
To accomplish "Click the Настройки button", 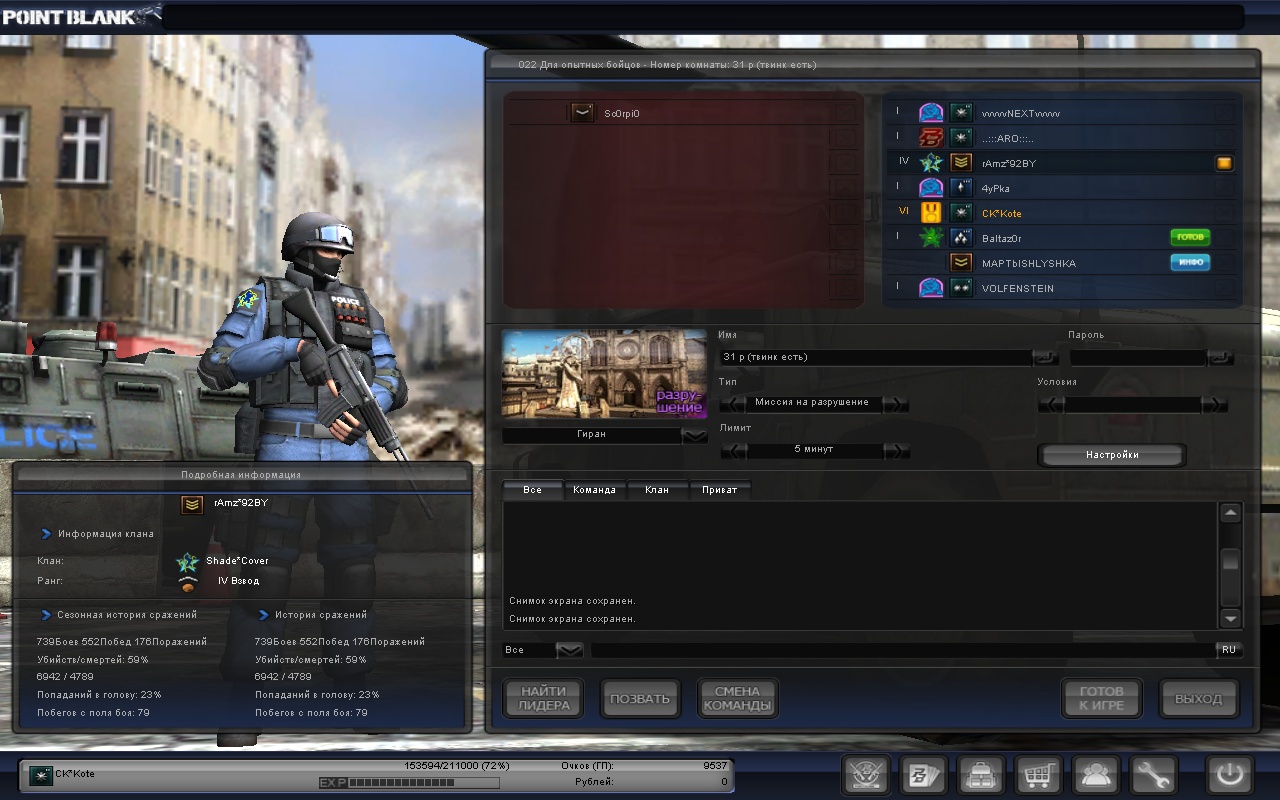I will [1112, 455].
